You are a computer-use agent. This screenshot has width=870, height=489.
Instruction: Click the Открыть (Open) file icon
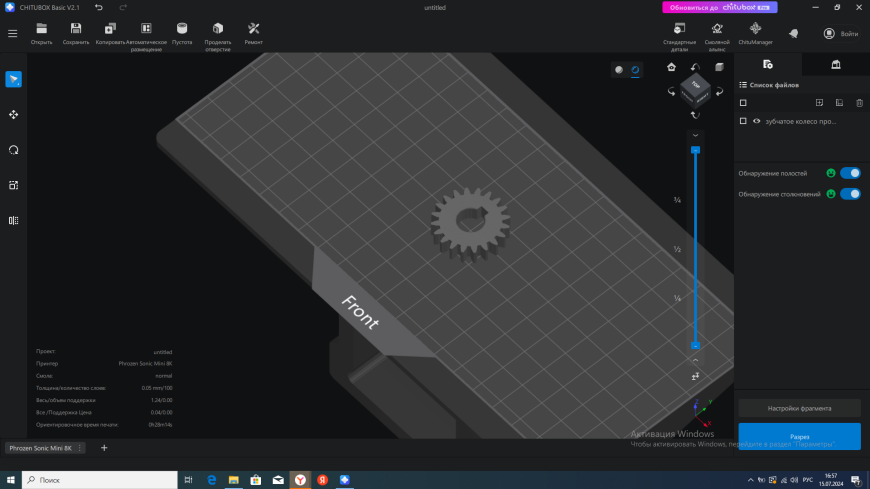(42, 33)
